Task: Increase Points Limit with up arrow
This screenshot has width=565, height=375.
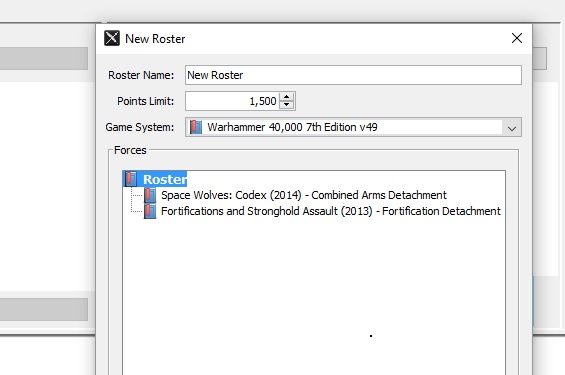Action: 286,97
